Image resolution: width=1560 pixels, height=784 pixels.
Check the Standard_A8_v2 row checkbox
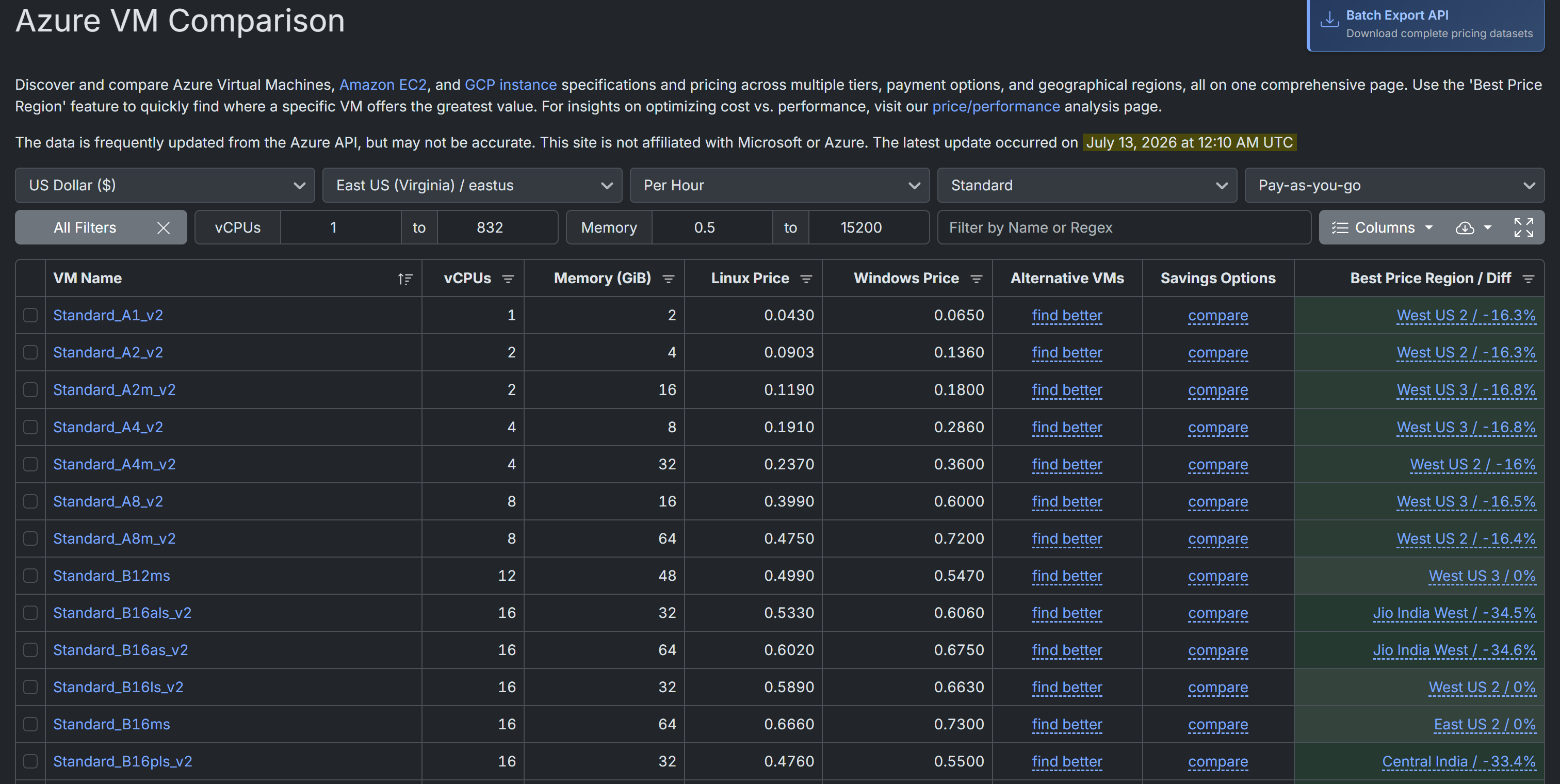[30, 501]
